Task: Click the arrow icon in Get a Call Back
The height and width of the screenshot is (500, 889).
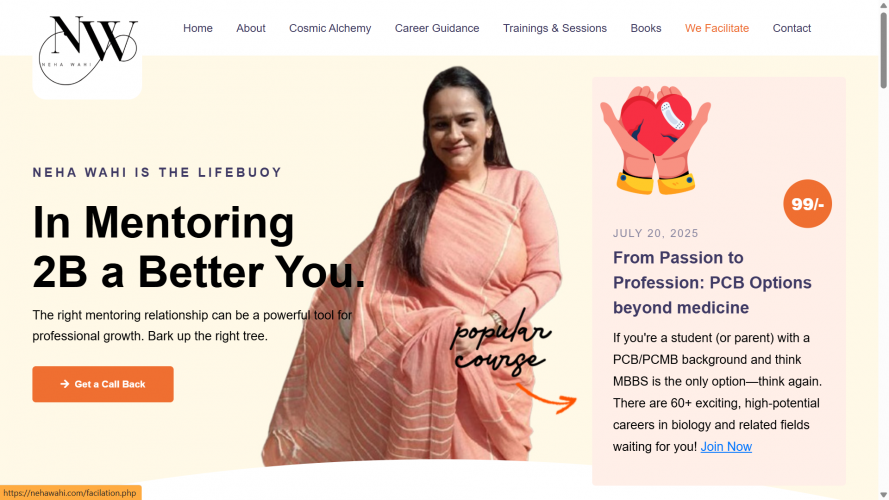Action: tap(65, 384)
